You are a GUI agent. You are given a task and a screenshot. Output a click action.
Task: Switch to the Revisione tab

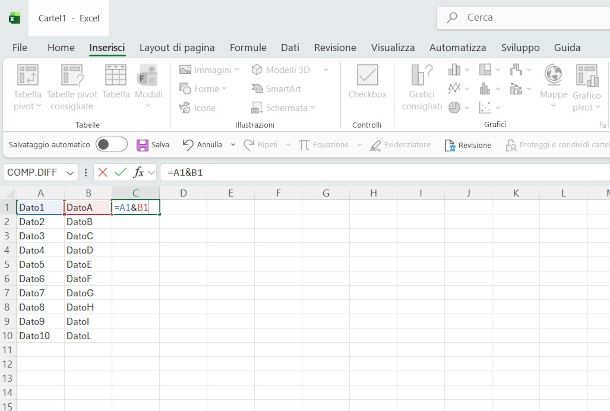click(335, 47)
